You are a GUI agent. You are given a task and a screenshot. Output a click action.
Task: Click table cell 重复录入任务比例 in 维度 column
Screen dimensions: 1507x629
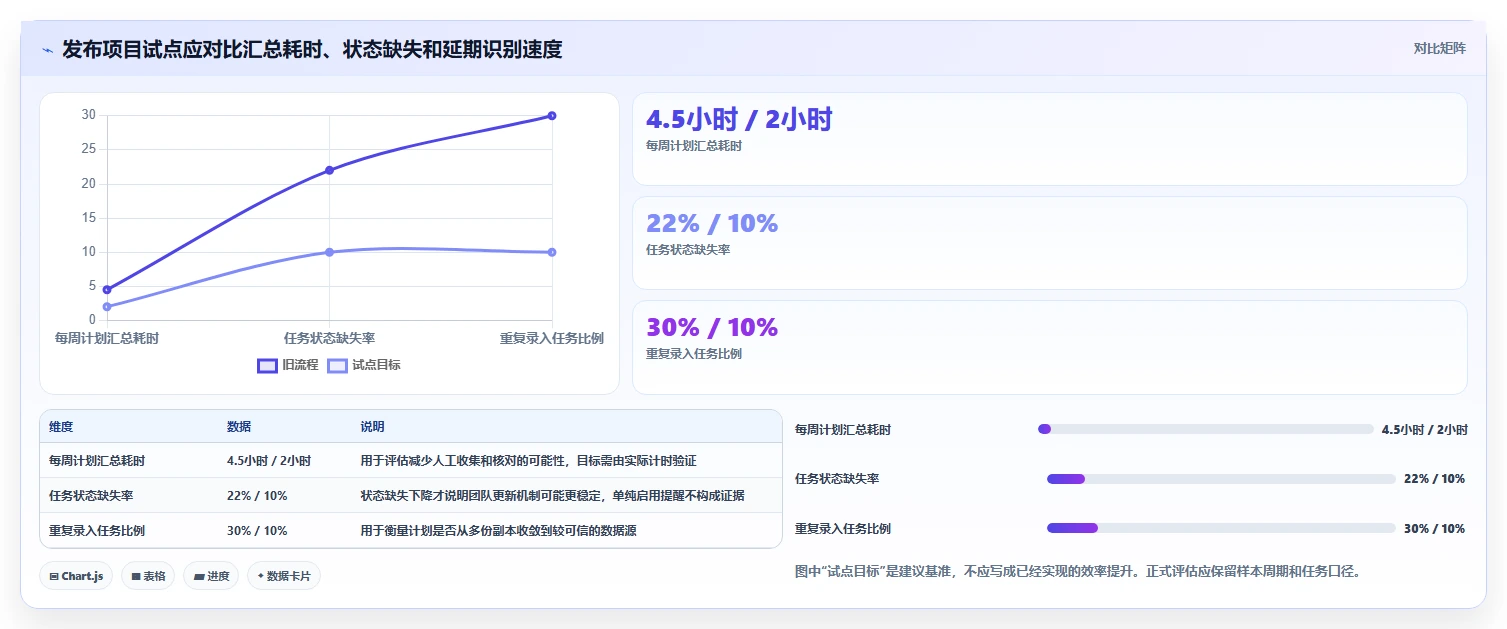(97, 531)
